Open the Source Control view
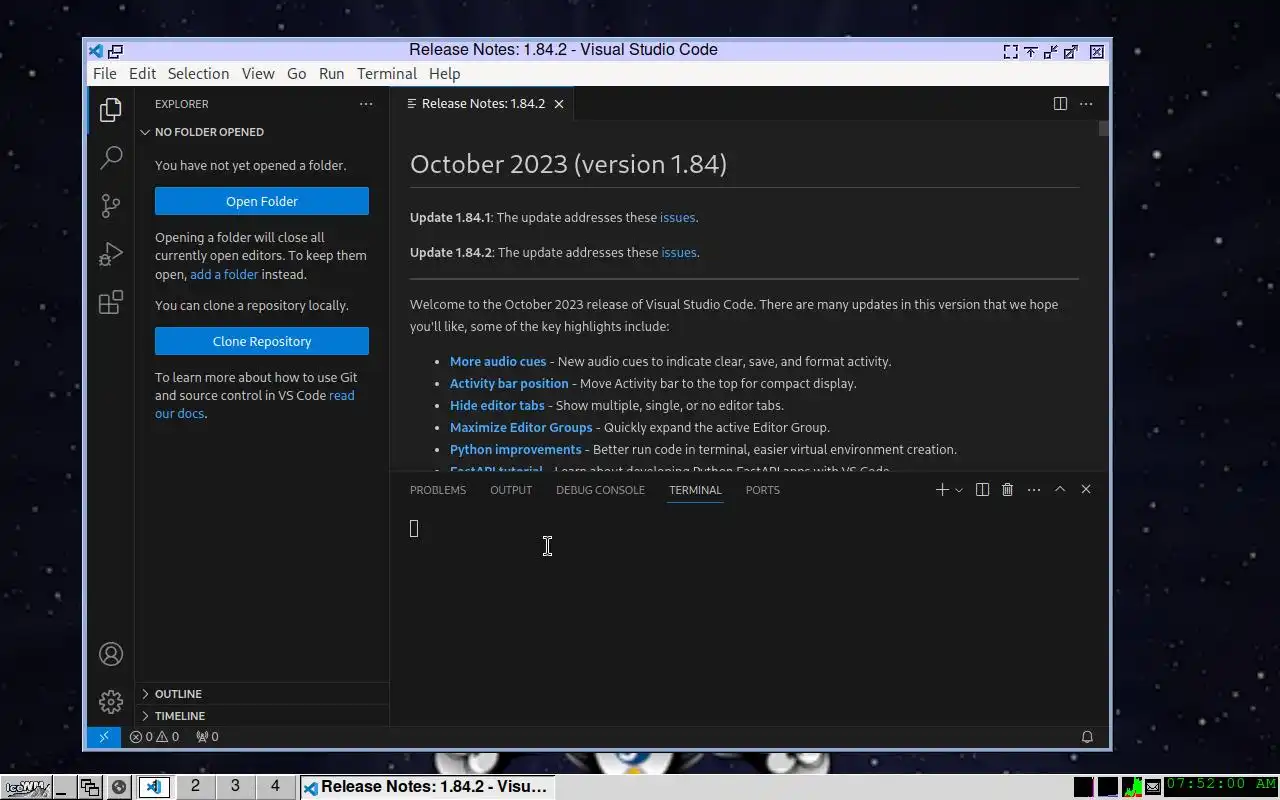 pos(111,205)
